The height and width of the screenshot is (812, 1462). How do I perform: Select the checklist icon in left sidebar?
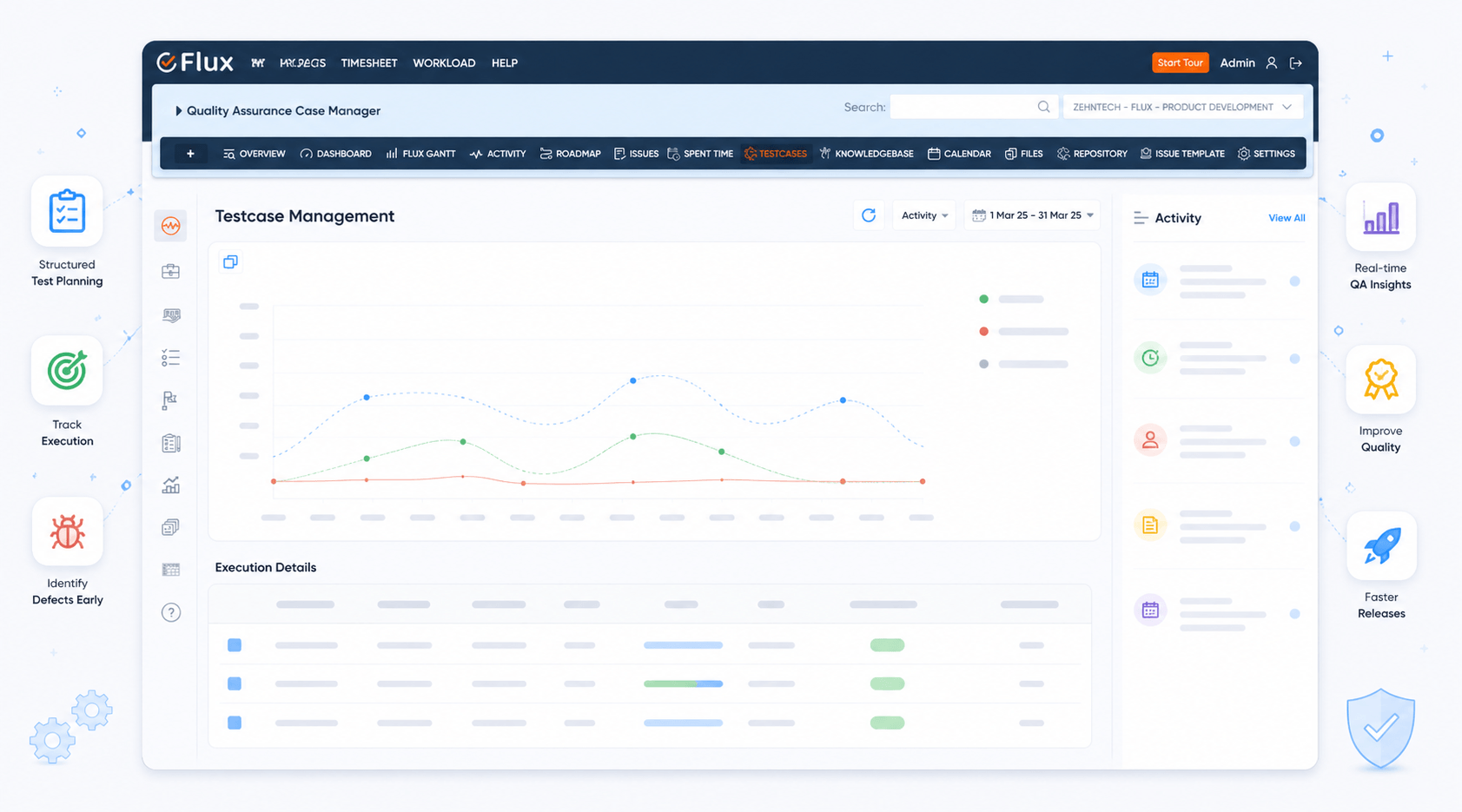coord(171,357)
